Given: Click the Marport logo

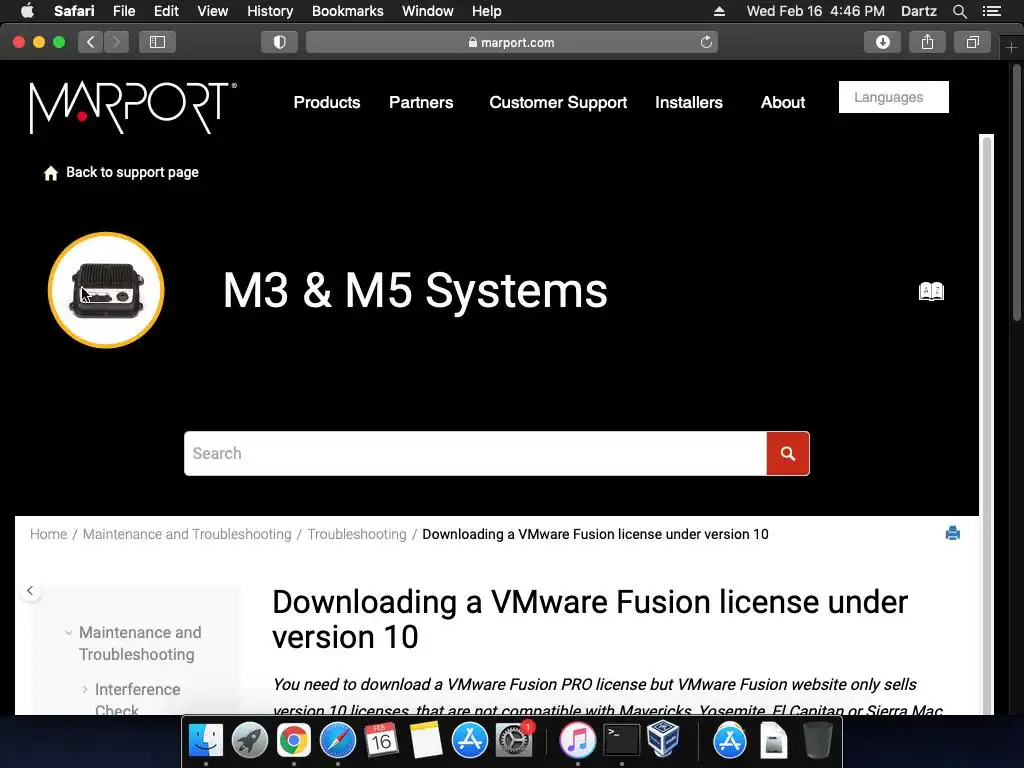Looking at the screenshot, I should 133,108.
